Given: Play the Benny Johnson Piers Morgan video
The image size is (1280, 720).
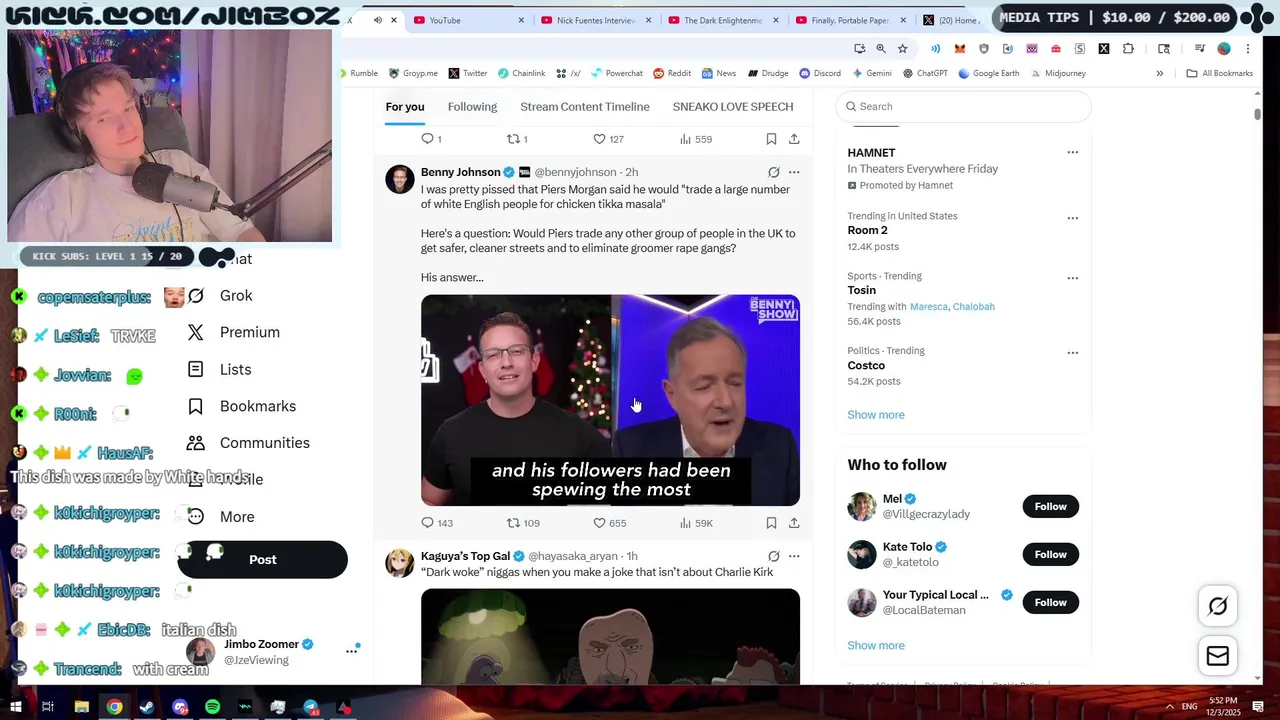Looking at the screenshot, I should [x=610, y=400].
